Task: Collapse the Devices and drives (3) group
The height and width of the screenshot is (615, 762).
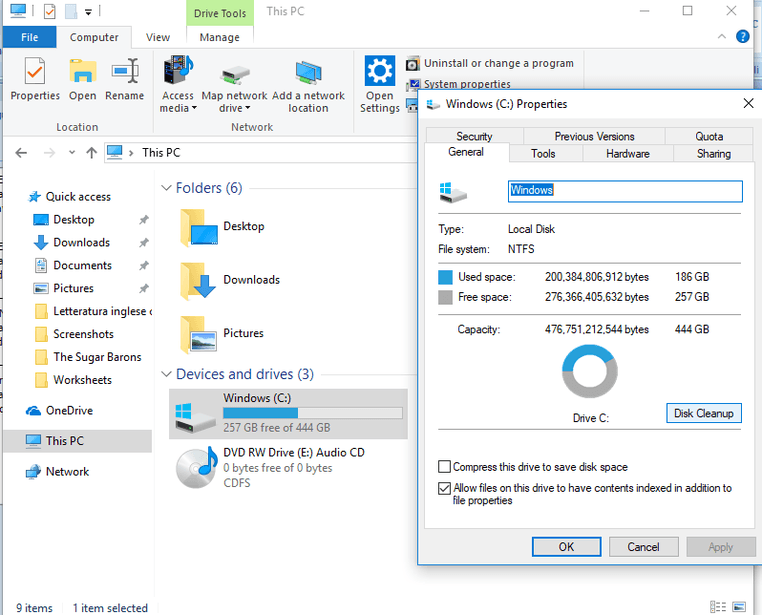Action: 166,374
